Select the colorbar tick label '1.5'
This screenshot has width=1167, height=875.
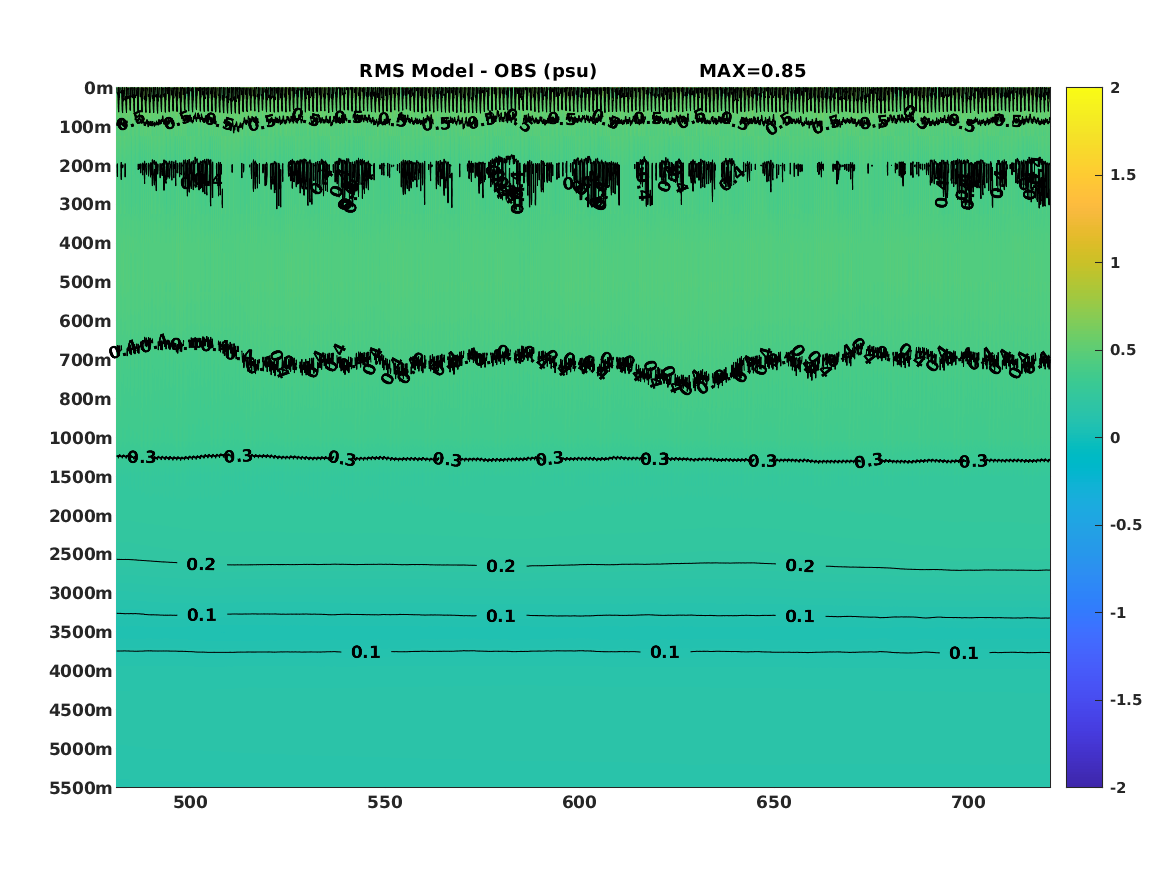pos(1123,175)
